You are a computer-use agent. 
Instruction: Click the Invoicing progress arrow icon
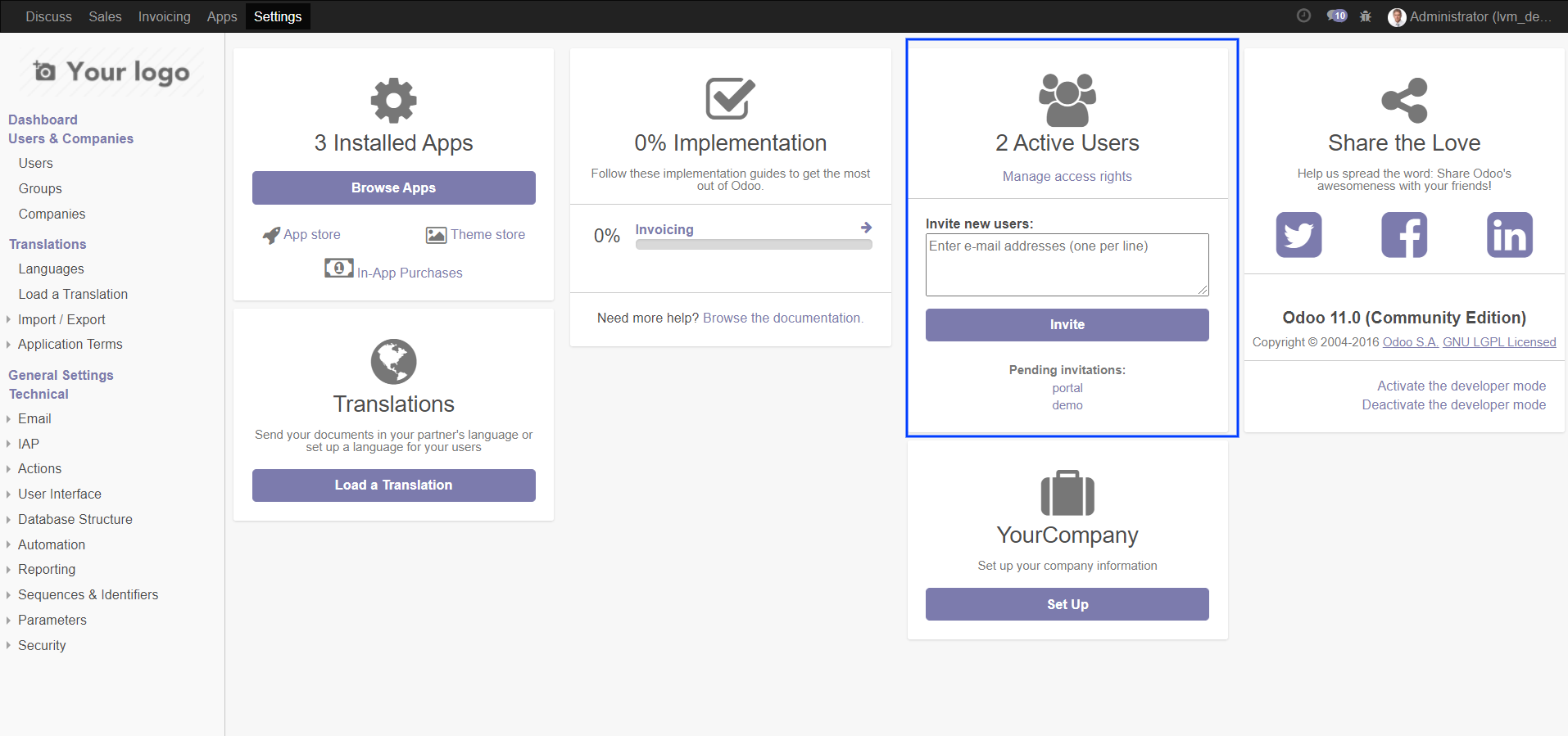(x=866, y=228)
